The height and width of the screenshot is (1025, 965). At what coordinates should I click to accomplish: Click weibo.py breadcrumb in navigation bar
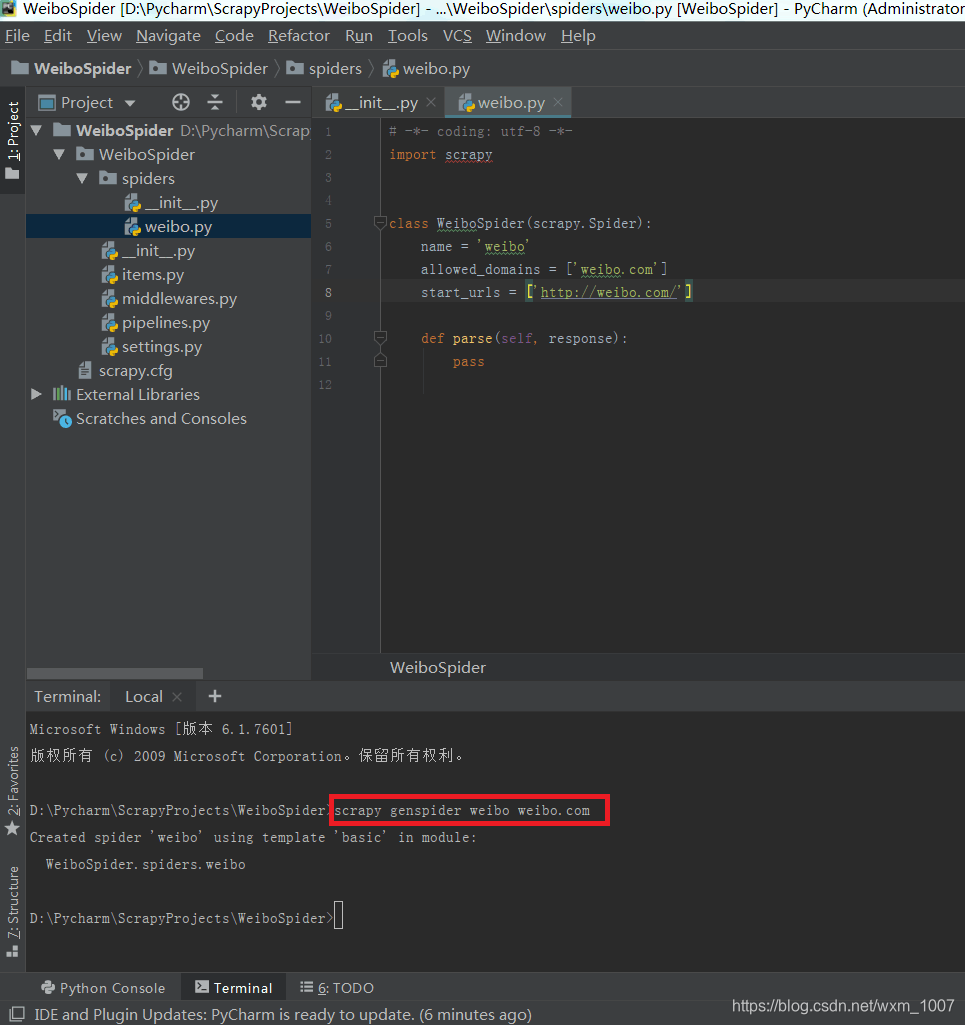(x=426, y=69)
